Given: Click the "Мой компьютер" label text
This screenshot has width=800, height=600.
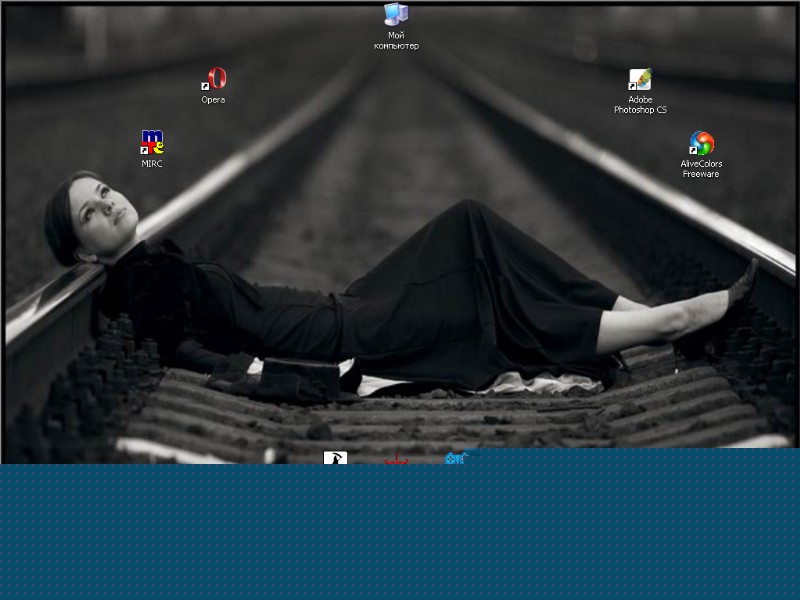Looking at the screenshot, I should [x=396, y=41].
